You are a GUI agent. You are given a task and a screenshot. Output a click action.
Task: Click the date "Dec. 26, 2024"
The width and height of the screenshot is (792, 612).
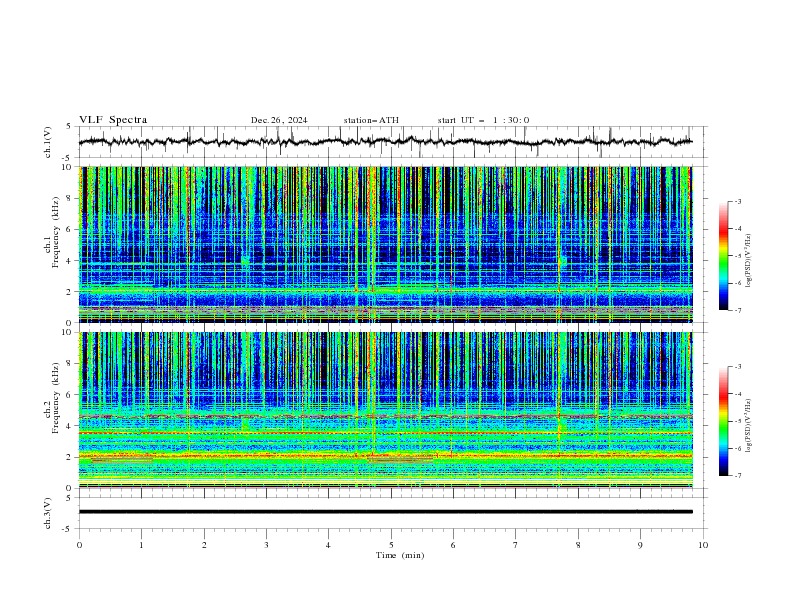tap(279, 120)
